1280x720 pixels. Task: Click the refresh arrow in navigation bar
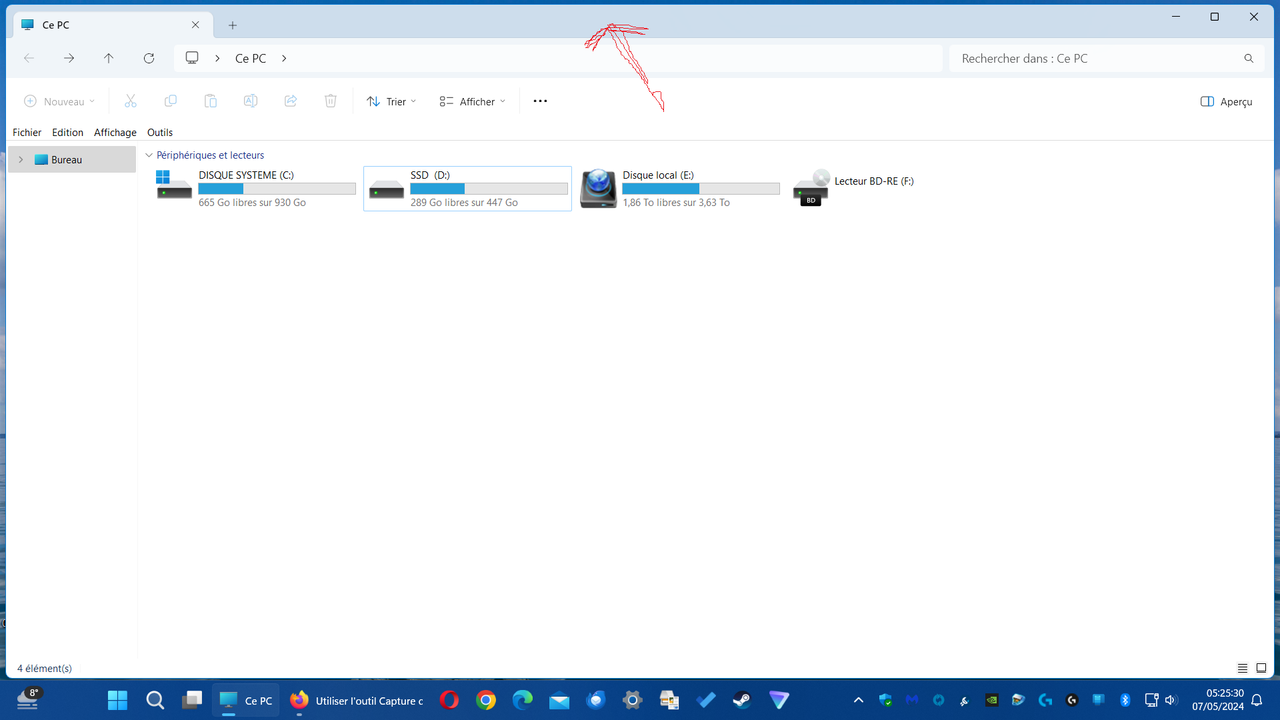point(149,58)
